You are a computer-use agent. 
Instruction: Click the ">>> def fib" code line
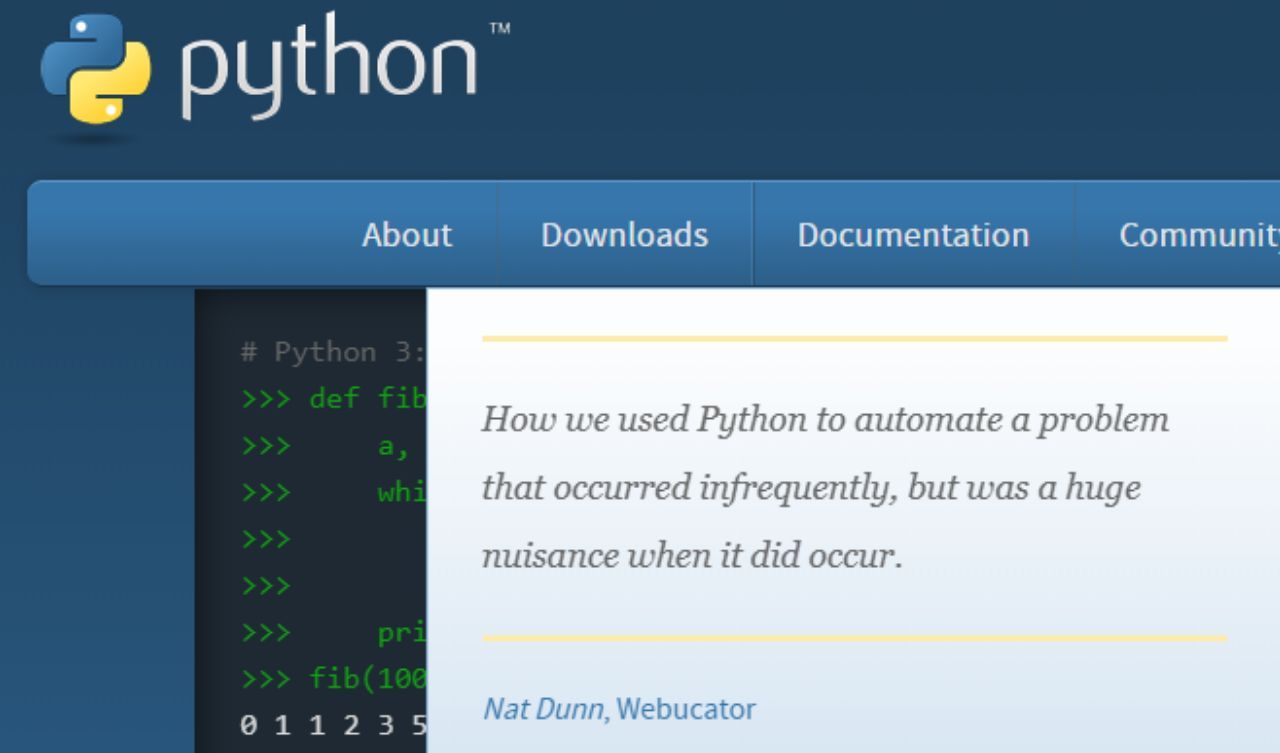(x=334, y=399)
